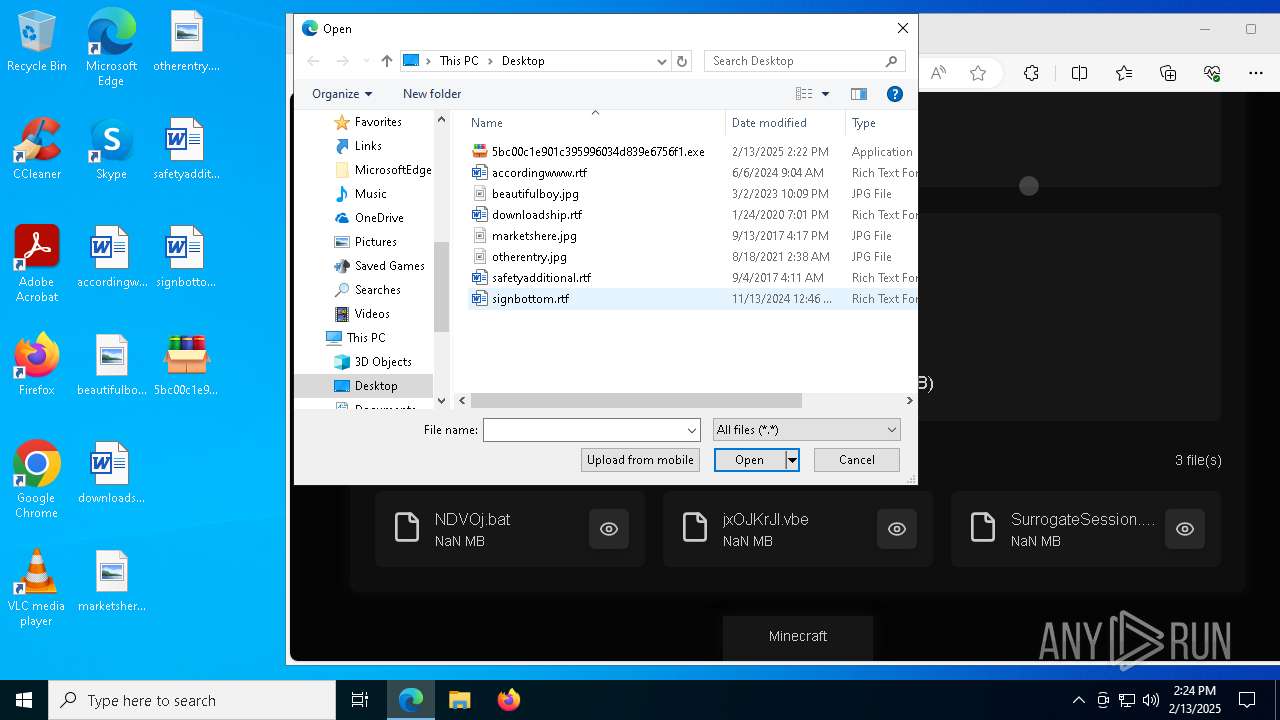Open VLC media player shortcut
The width and height of the screenshot is (1280, 720).
[x=36, y=587]
